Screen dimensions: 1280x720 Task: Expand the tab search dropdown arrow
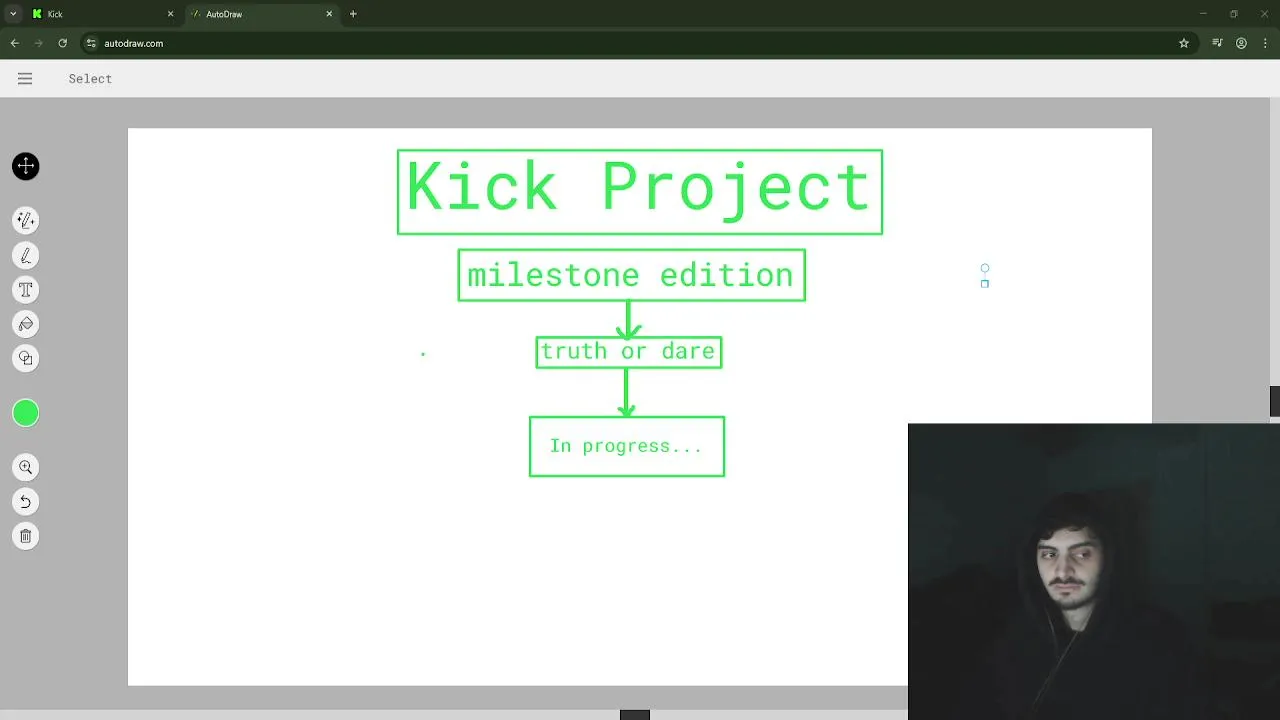point(13,14)
